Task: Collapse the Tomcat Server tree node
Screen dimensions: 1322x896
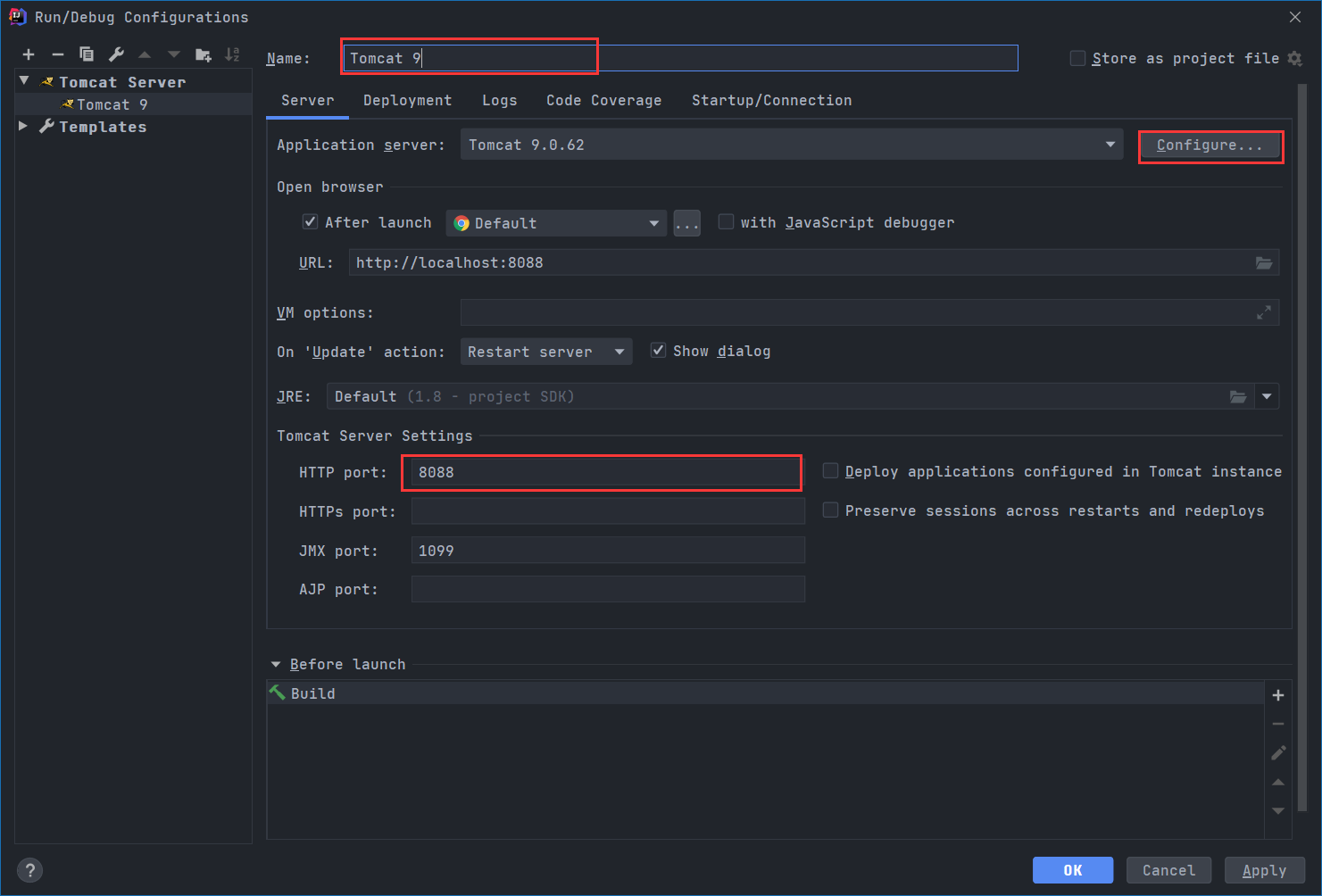Action: pyautogui.click(x=24, y=81)
